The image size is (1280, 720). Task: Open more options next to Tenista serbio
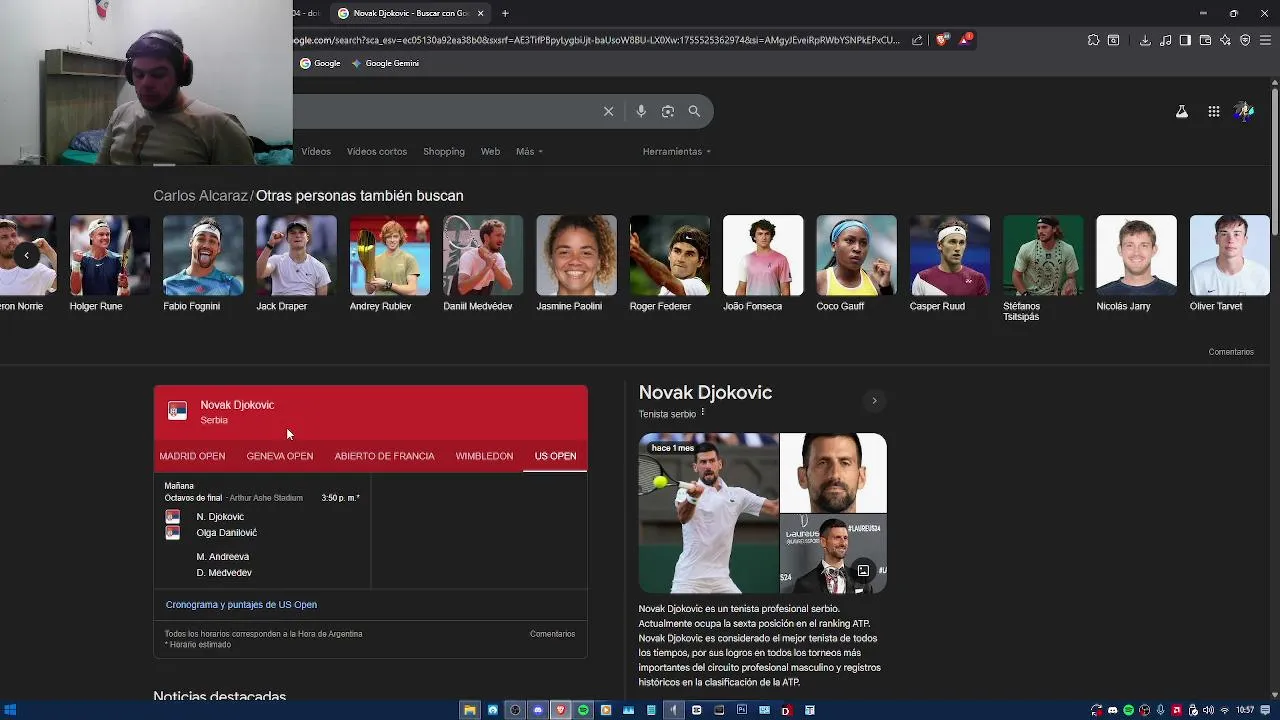pyautogui.click(x=703, y=412)
